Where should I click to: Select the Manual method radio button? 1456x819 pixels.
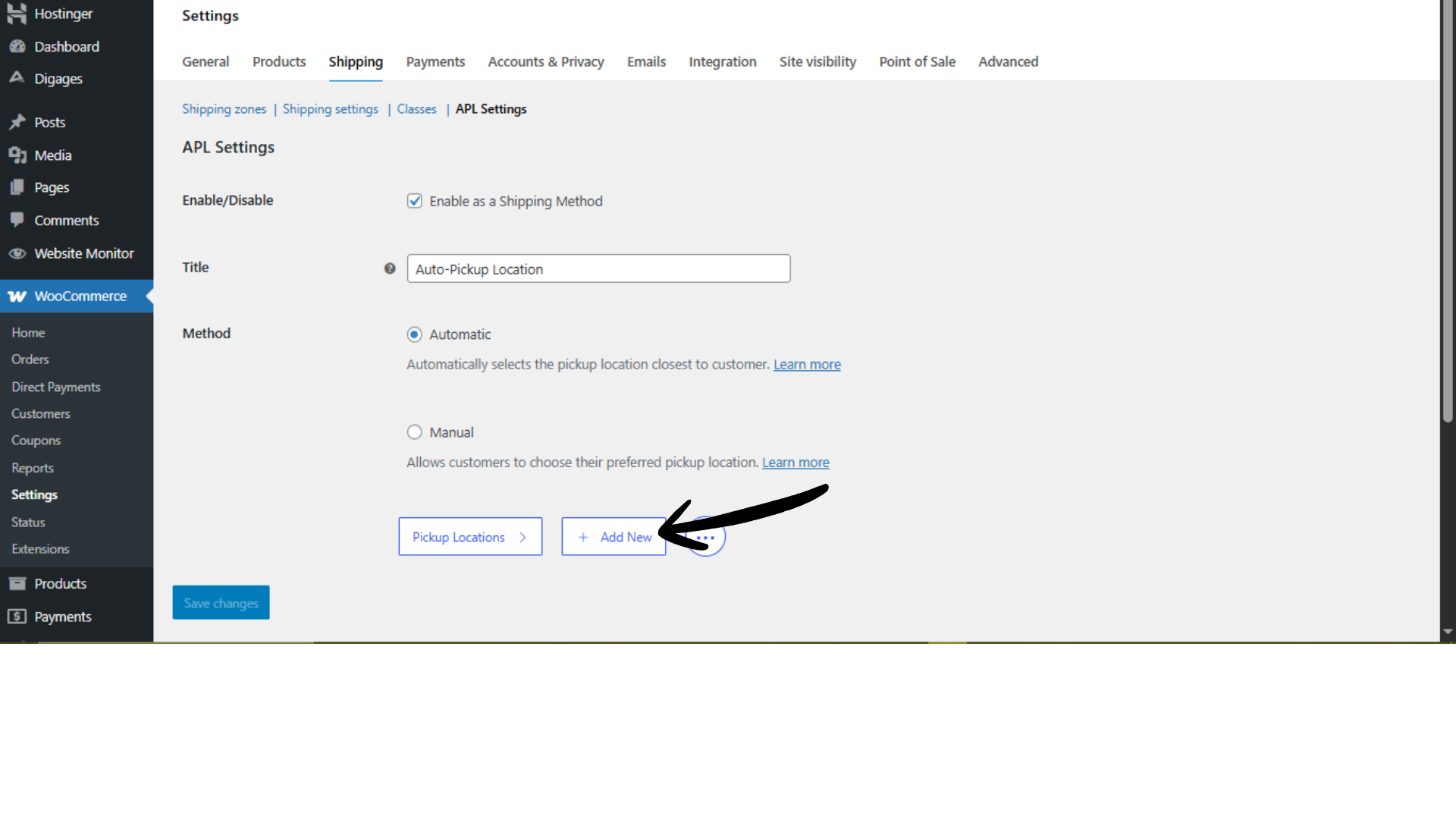[415, 431]
